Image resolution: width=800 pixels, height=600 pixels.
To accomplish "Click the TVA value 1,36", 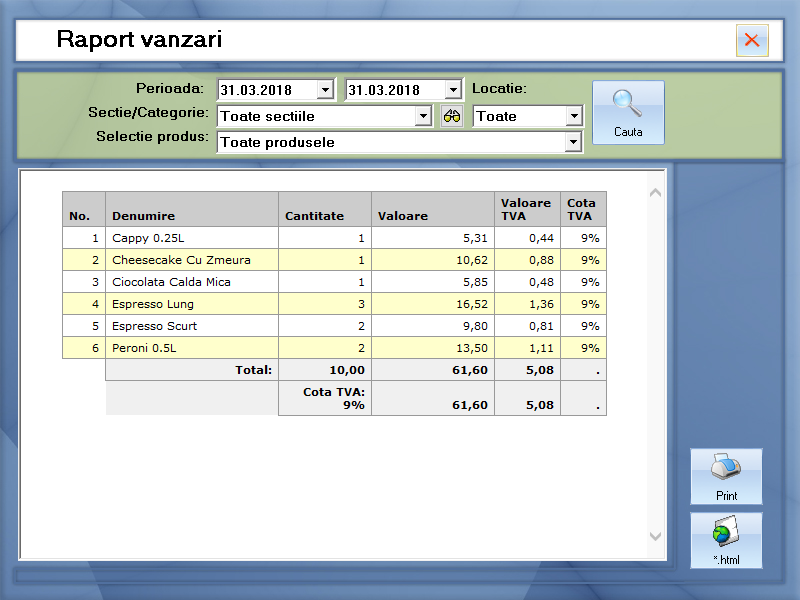I will coord(541,304).
